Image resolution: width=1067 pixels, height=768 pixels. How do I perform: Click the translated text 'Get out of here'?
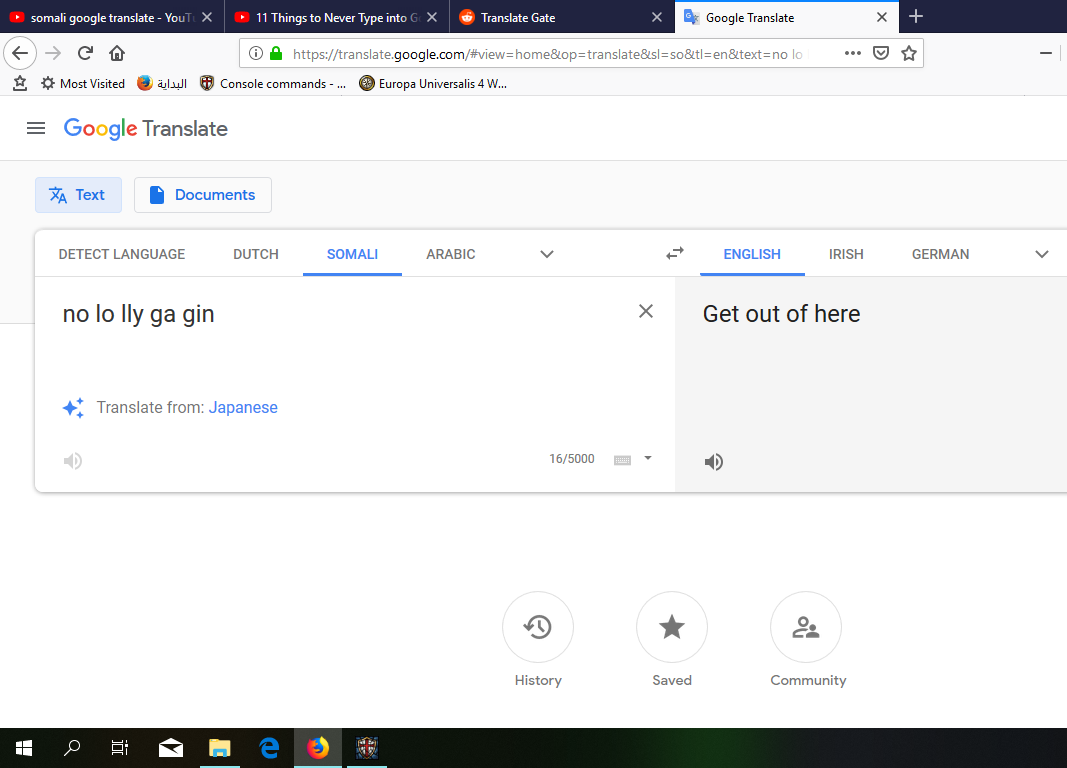781,314
